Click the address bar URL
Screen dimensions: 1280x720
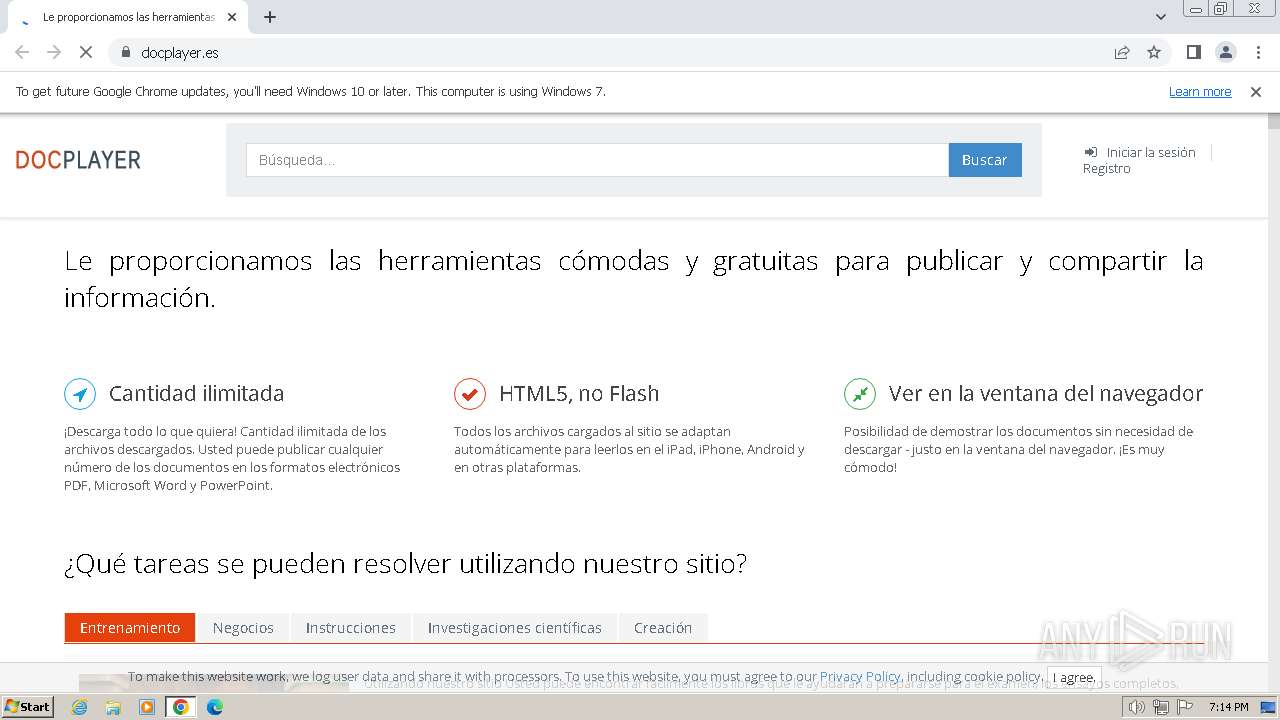(180, 52)
